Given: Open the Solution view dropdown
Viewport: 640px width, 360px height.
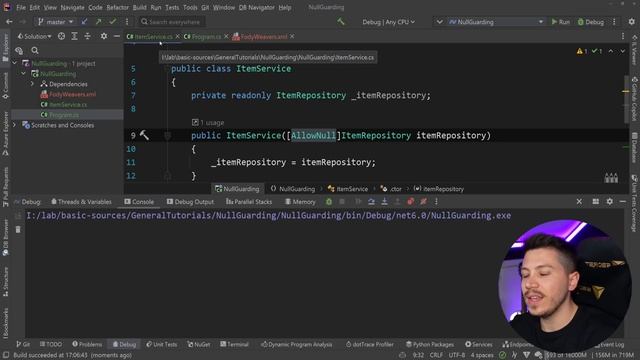Looking at the screenshot, I should click(34, 36).
